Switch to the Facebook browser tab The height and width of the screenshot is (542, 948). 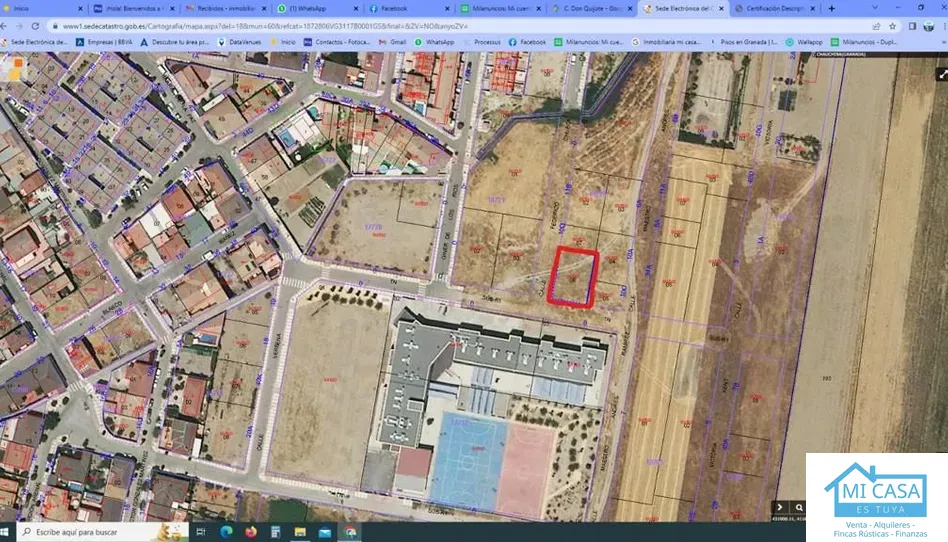pyautogui.click(x=407, y=8)
